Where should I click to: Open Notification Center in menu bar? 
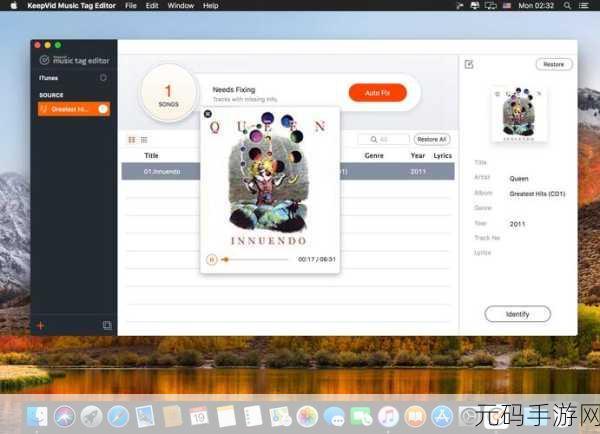[x=584, y=5]
